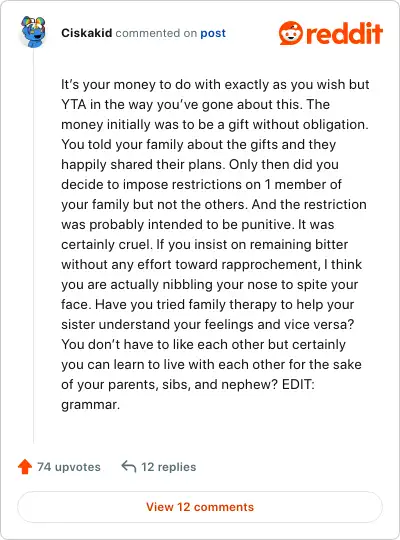
Task: Click the orange reddit wordmark
Action: [x=344, y=33]
